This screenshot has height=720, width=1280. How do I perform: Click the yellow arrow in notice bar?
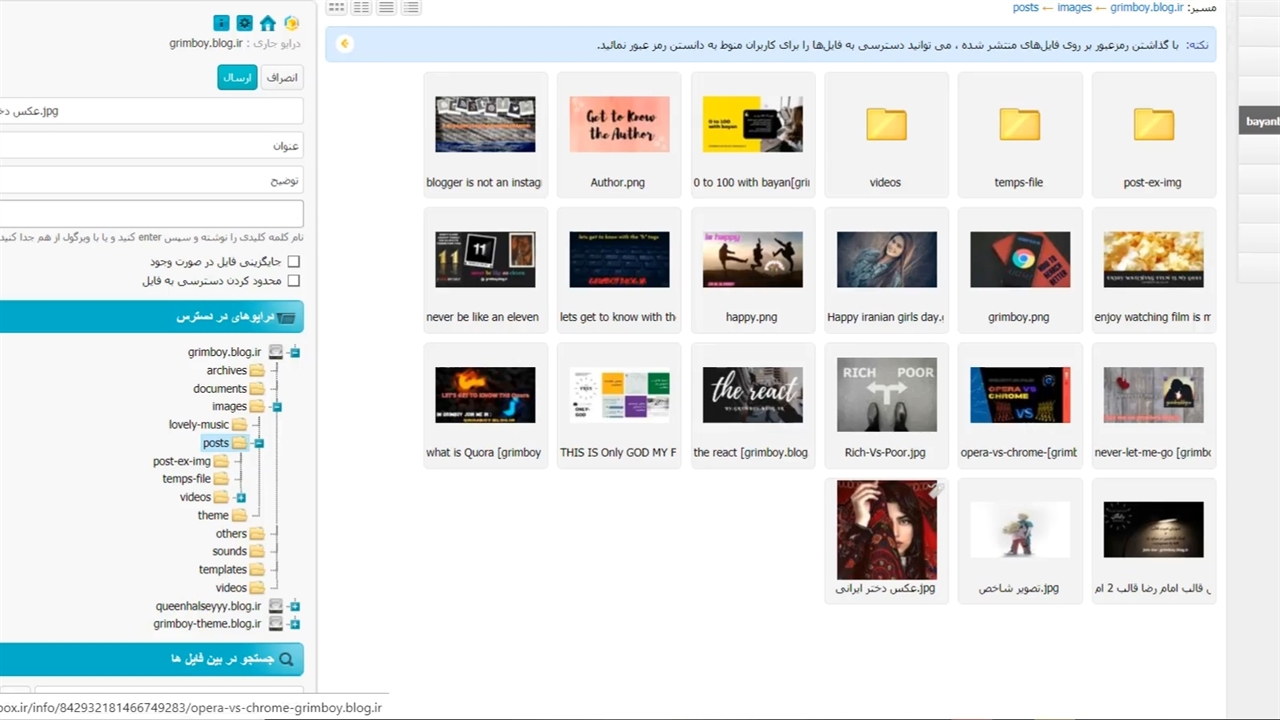pyautogui.click(x=345, y=43)
